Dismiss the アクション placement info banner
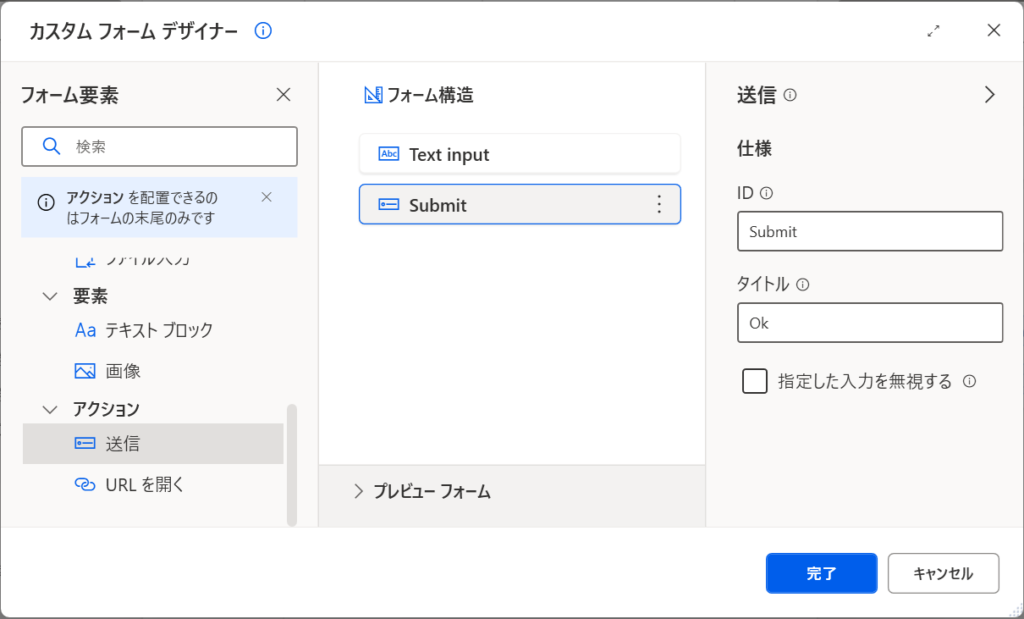 point(266,197)
